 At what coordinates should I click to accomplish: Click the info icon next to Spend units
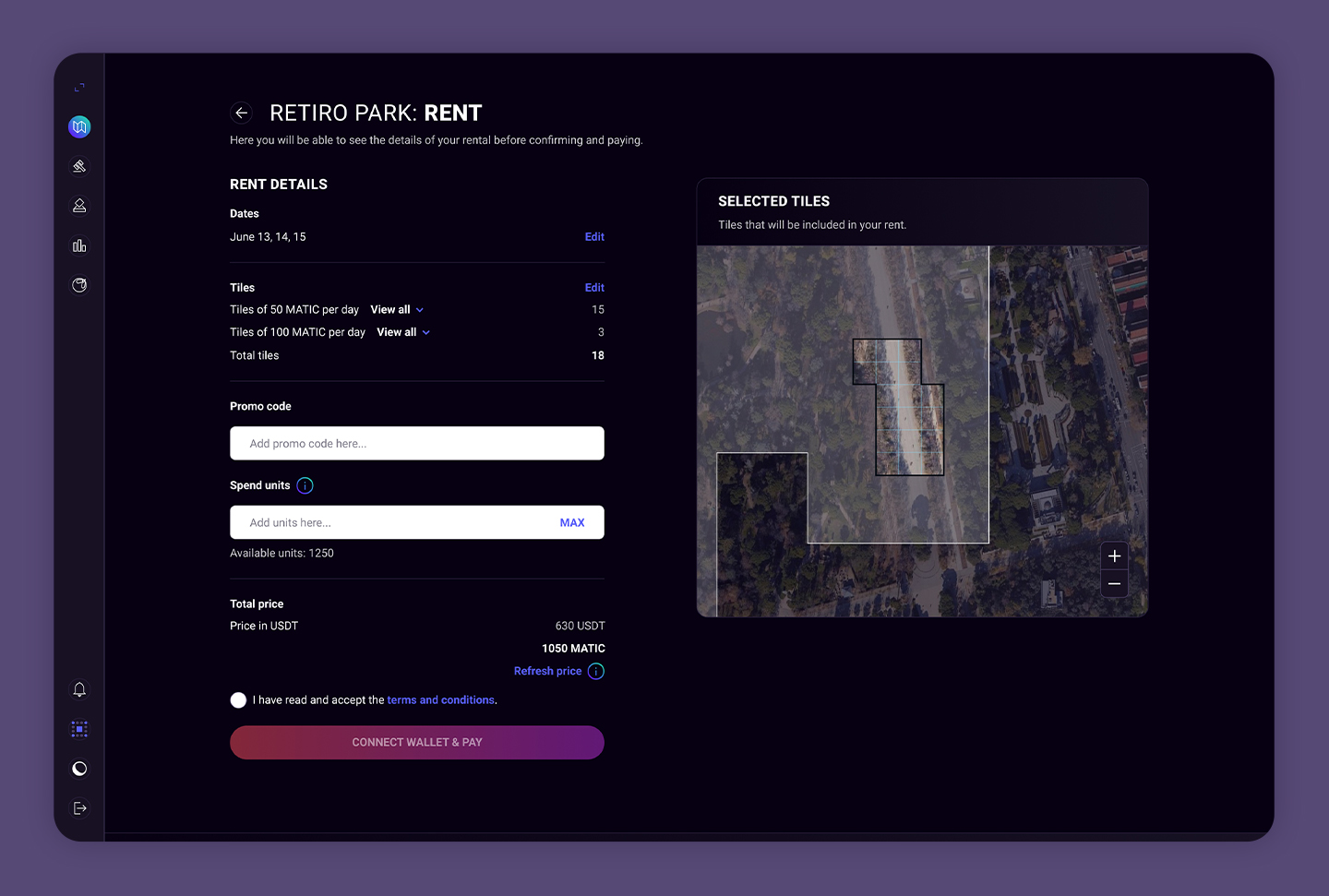(x=305, y=485)
